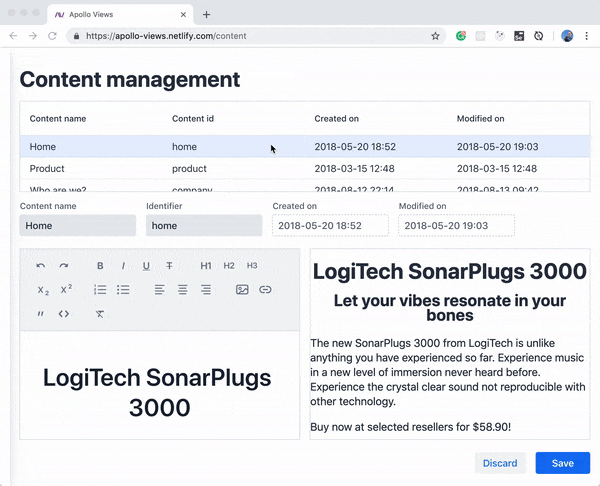Close the Apollo Views tab
This screenshot has height=486, width=600.
coord(183,15)
